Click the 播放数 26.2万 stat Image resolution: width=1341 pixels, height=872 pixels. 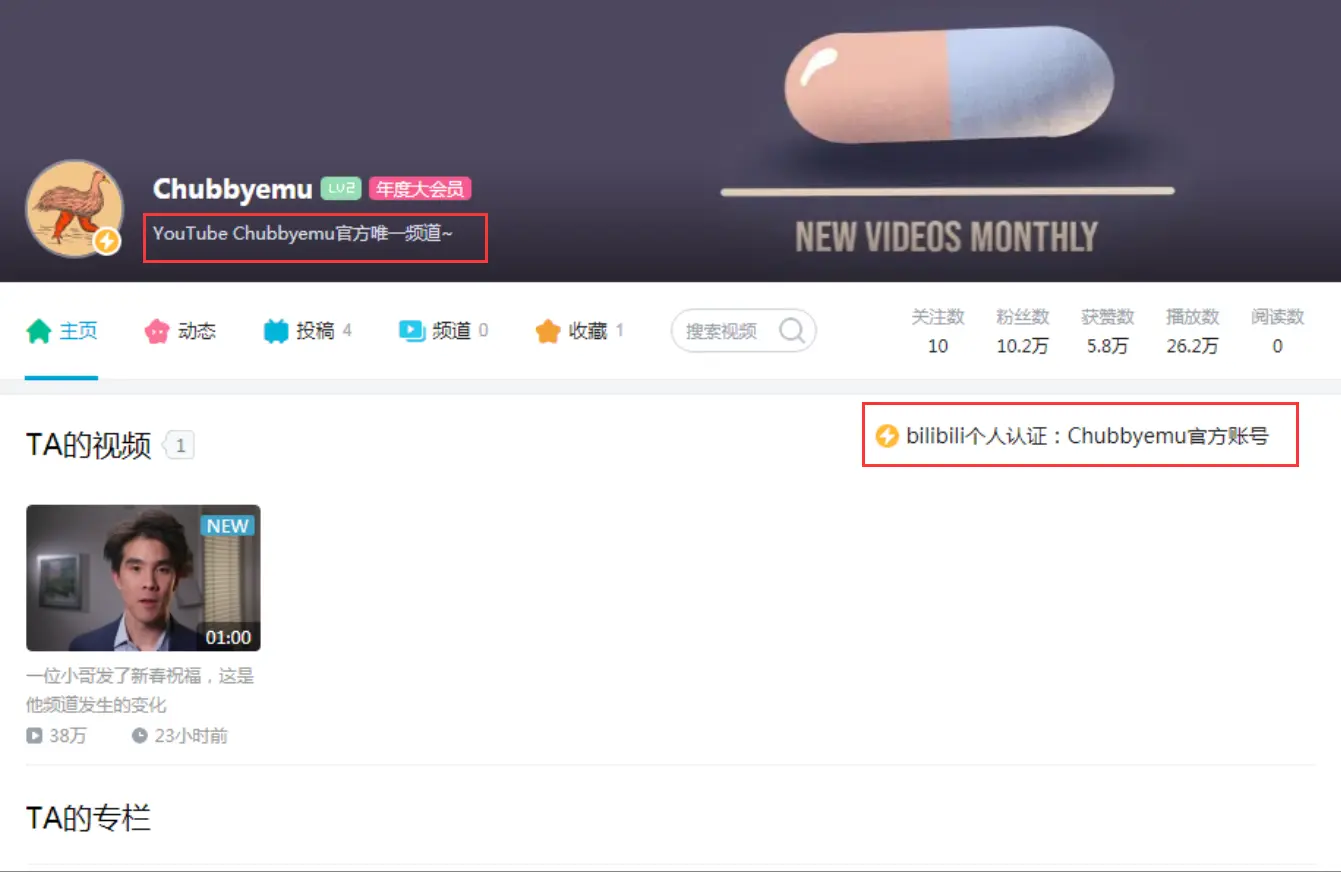pos(1193,331)
